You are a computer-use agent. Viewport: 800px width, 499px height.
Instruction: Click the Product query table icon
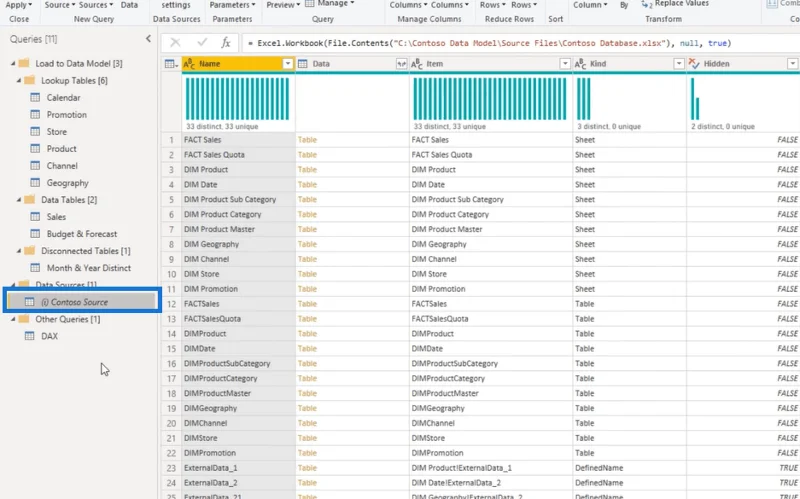point(35,148)
